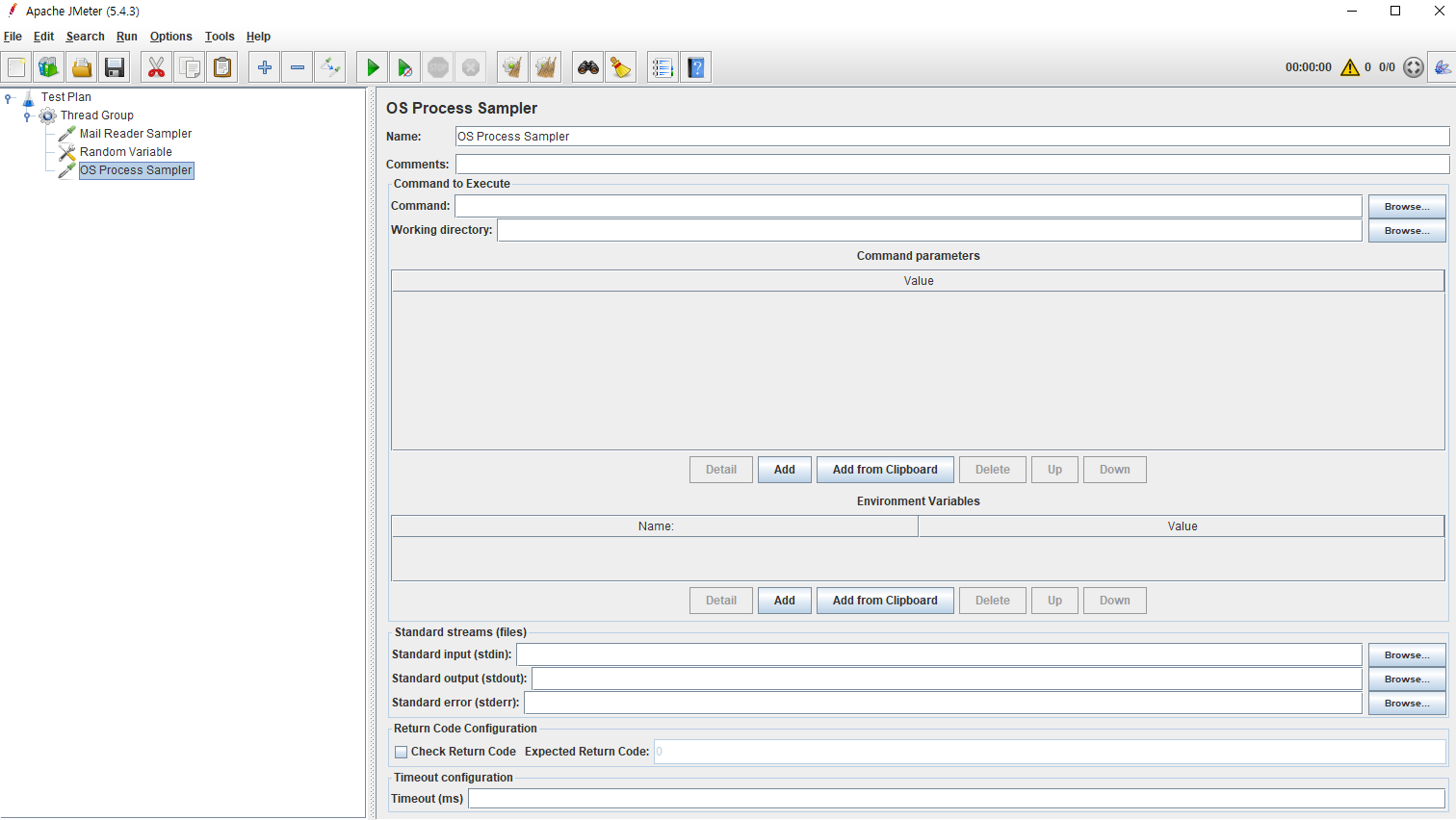Click the Toggle enable/disable icon
This screenshot has height=820, width=1456.
pyautogui.click(x=330, y=67)
